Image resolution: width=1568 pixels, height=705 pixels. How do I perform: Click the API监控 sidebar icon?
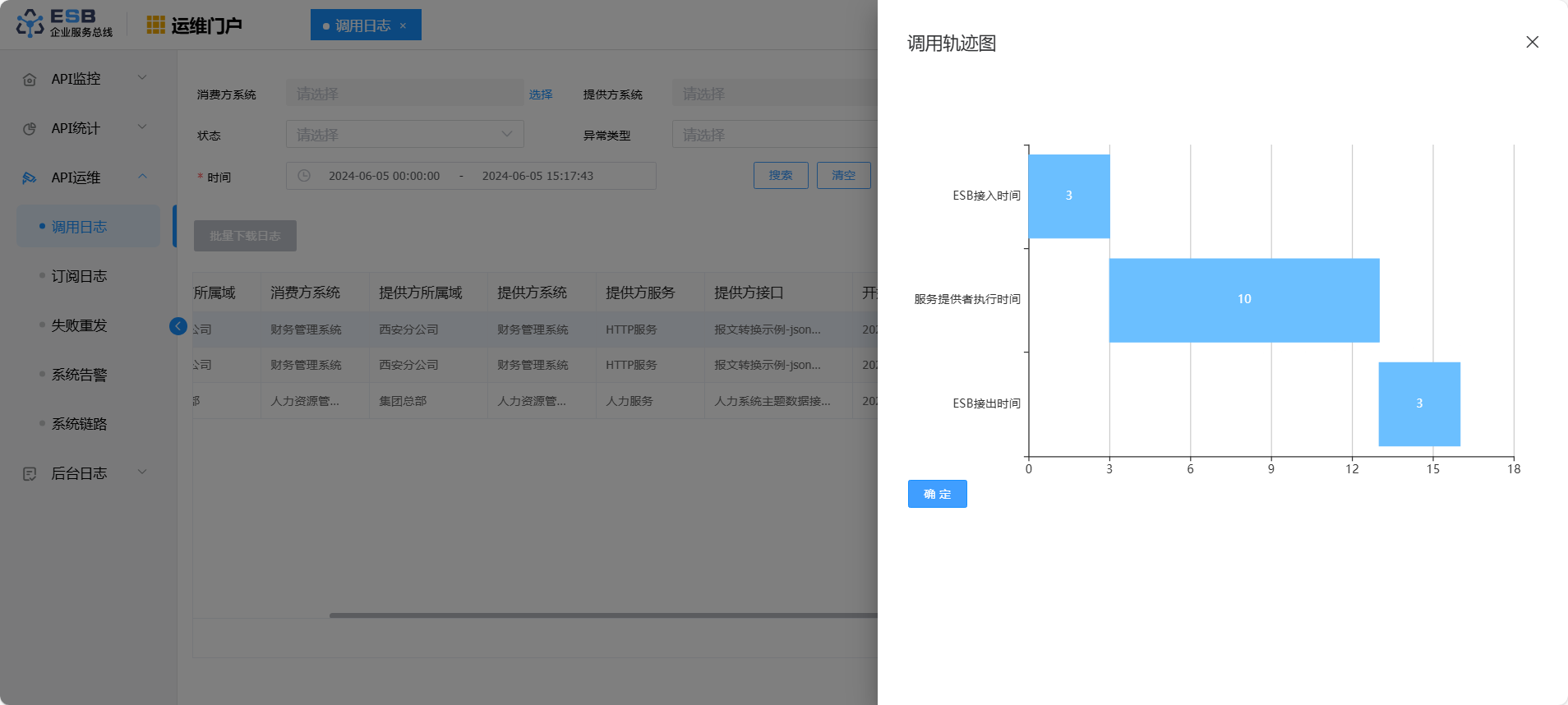click(30, 80)
